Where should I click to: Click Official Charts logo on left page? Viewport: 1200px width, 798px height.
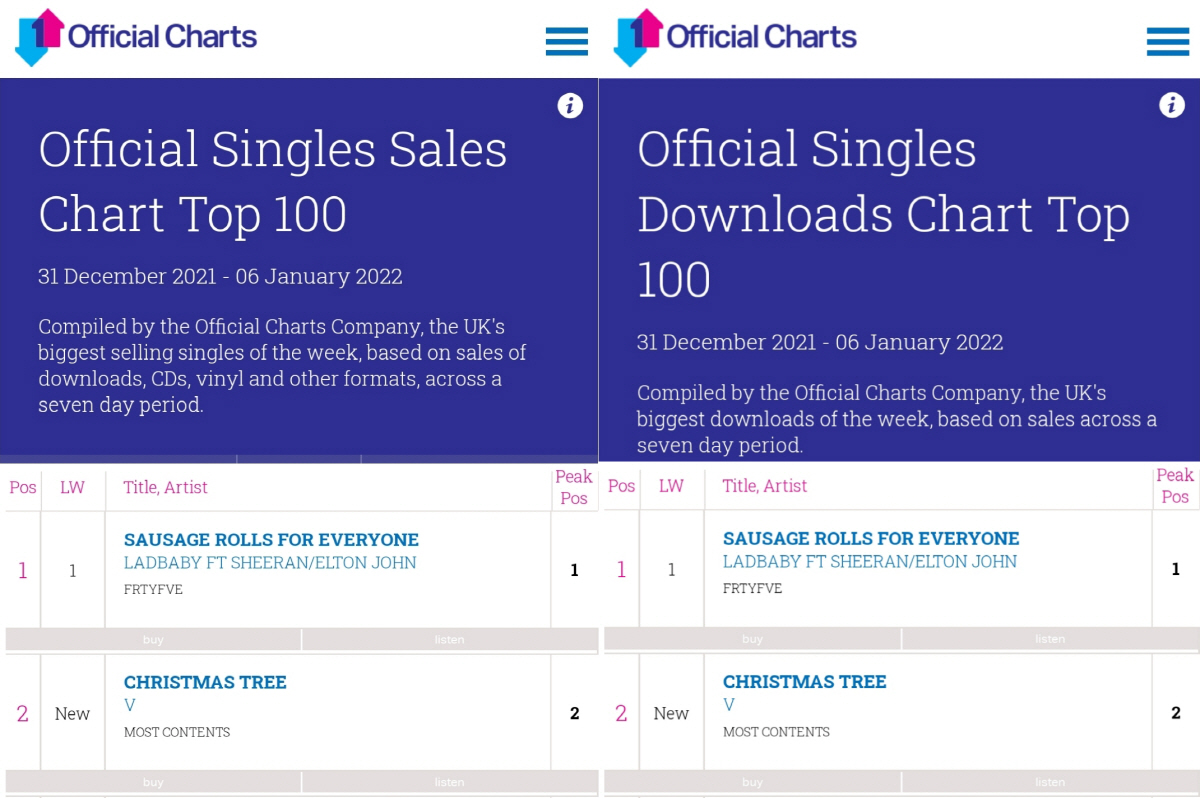(136, 38)
